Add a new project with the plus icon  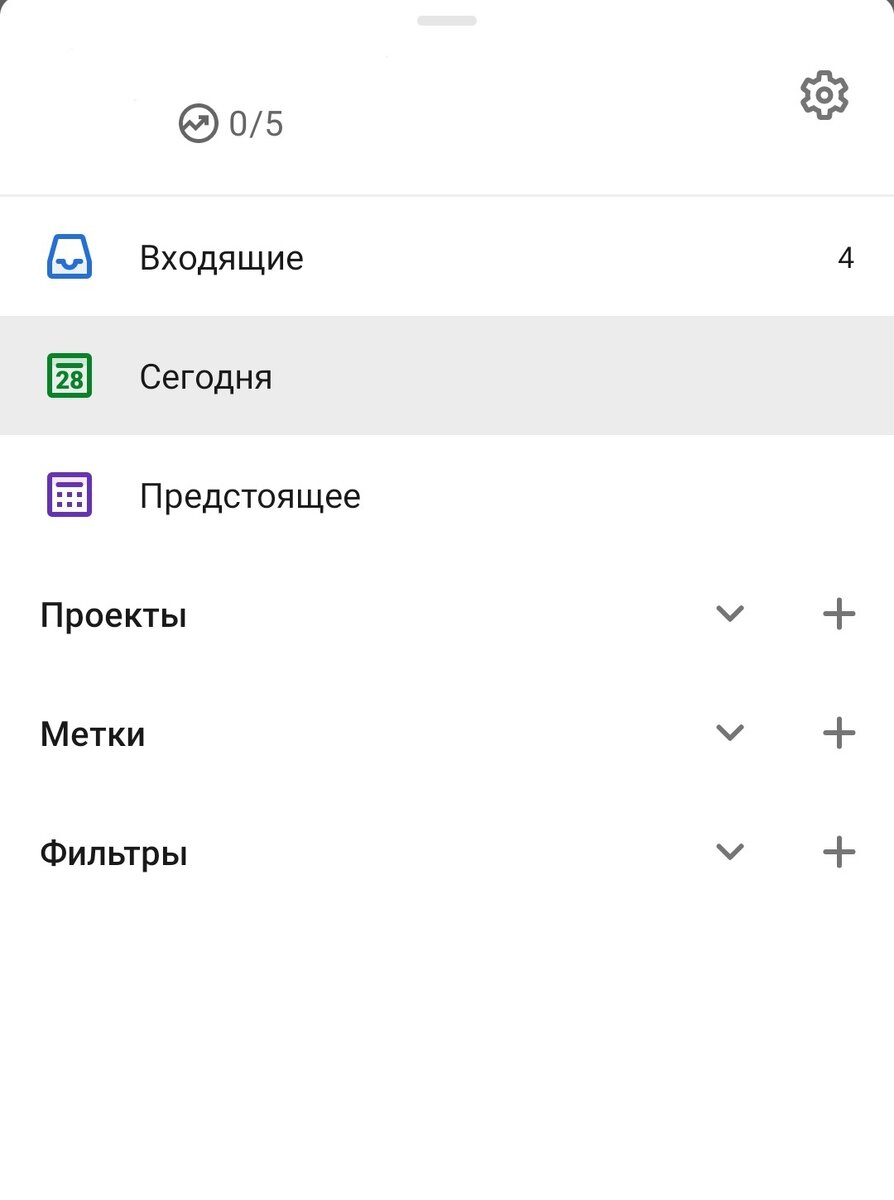[838, 614]
